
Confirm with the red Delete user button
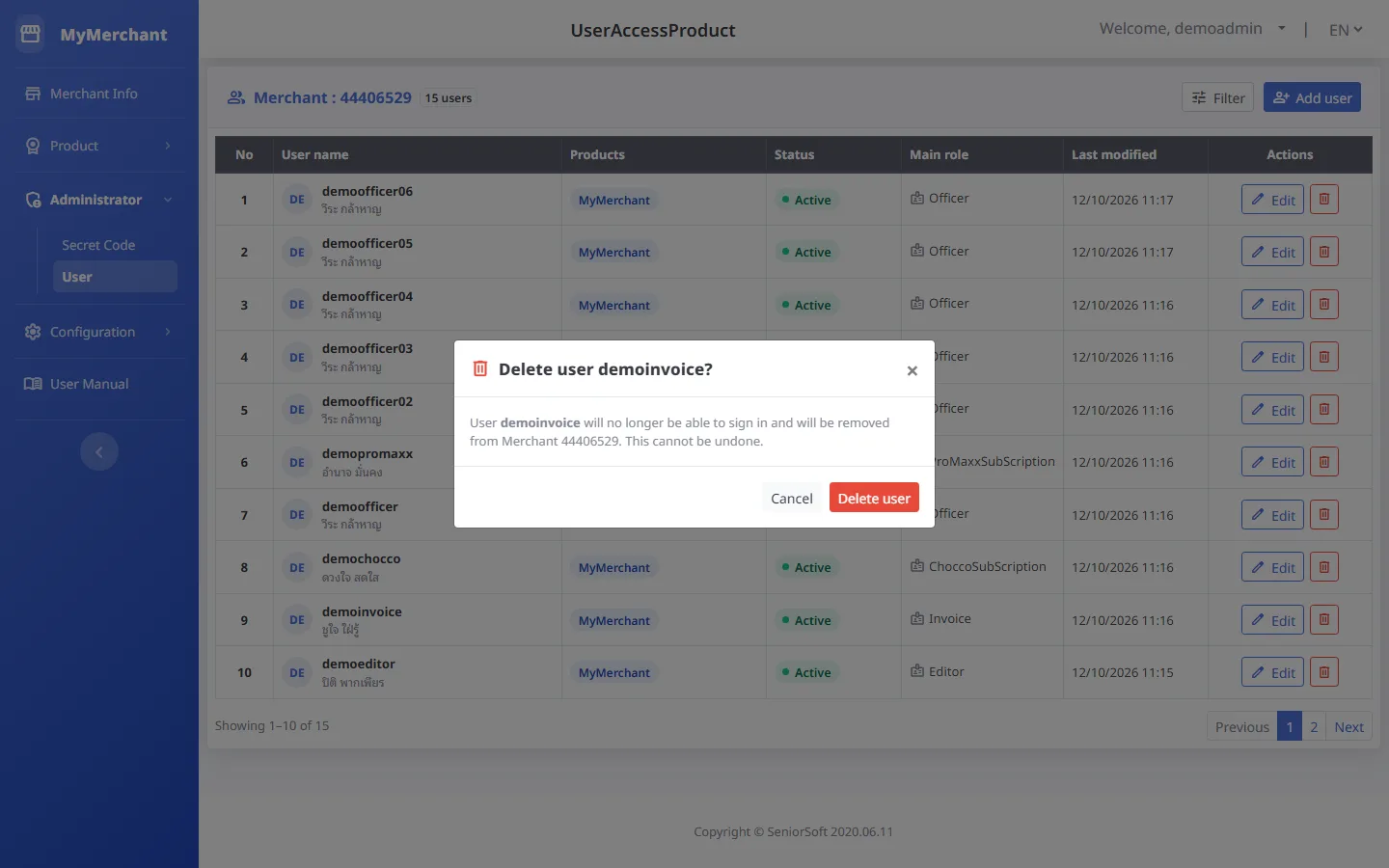coord(874,498)
